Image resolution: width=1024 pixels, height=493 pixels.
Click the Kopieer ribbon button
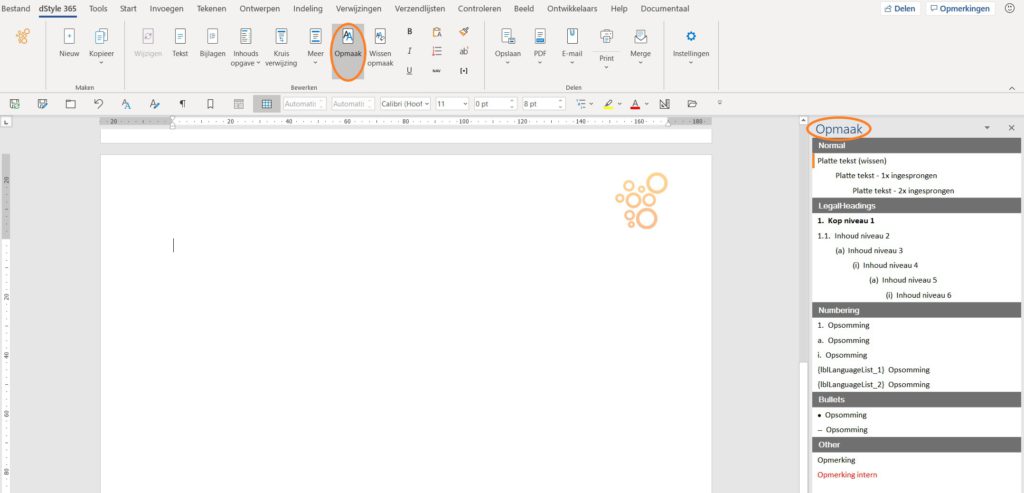click(101, 44)
